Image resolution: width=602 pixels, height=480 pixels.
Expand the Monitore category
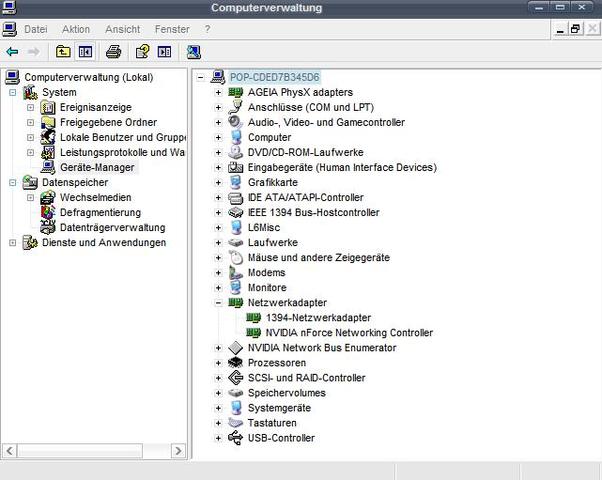pos(218,288)
